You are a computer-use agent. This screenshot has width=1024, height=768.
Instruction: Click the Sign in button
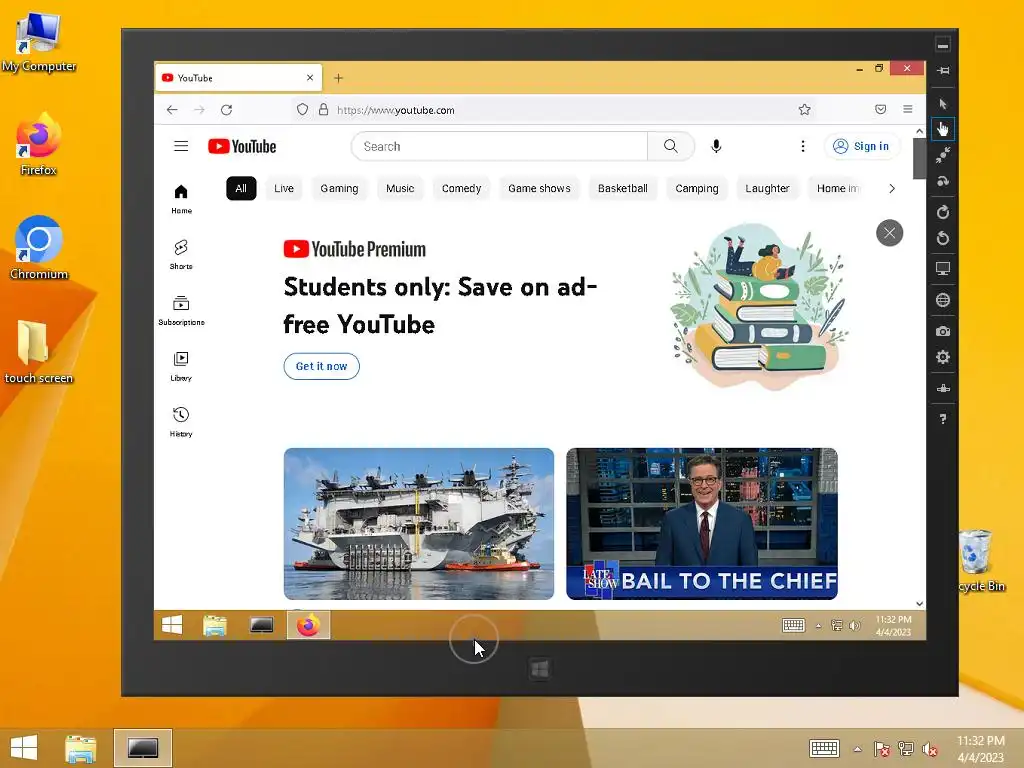(x=861, y=146)
